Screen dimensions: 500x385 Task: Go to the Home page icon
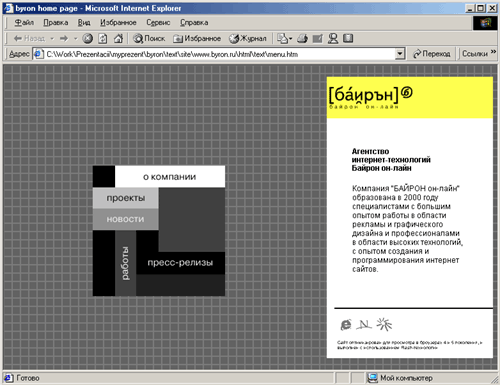click(x=118, y=39)
